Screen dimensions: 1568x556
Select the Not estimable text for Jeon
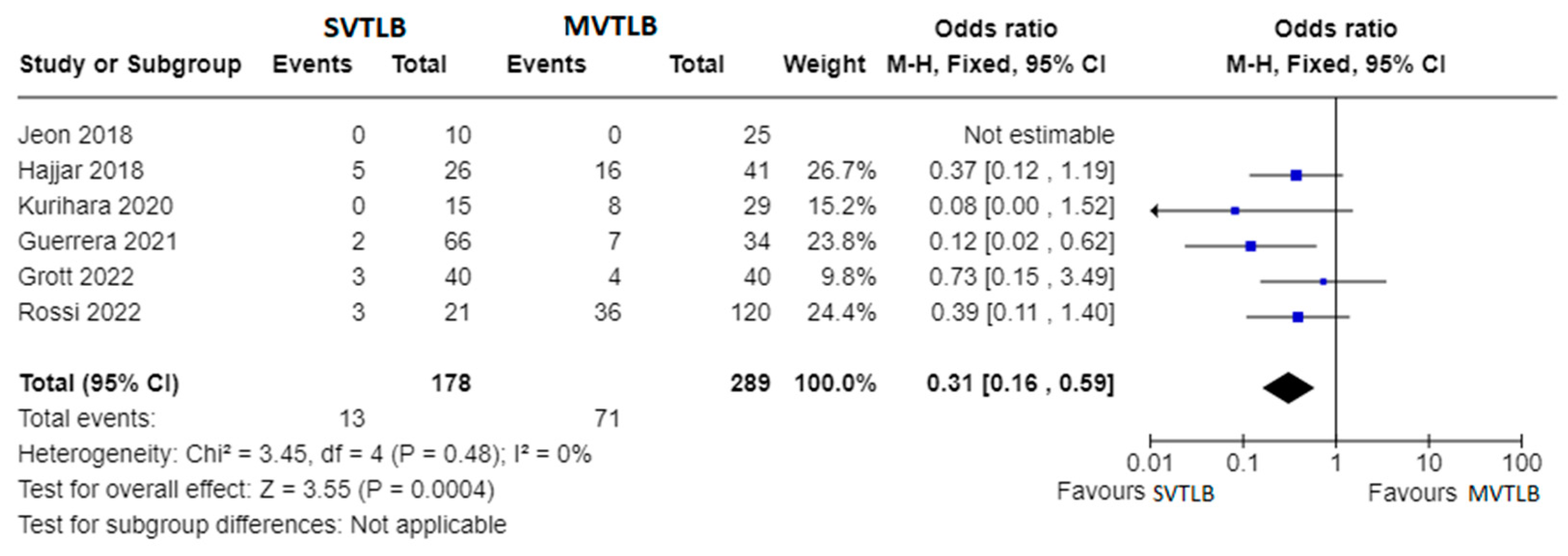1039,135
